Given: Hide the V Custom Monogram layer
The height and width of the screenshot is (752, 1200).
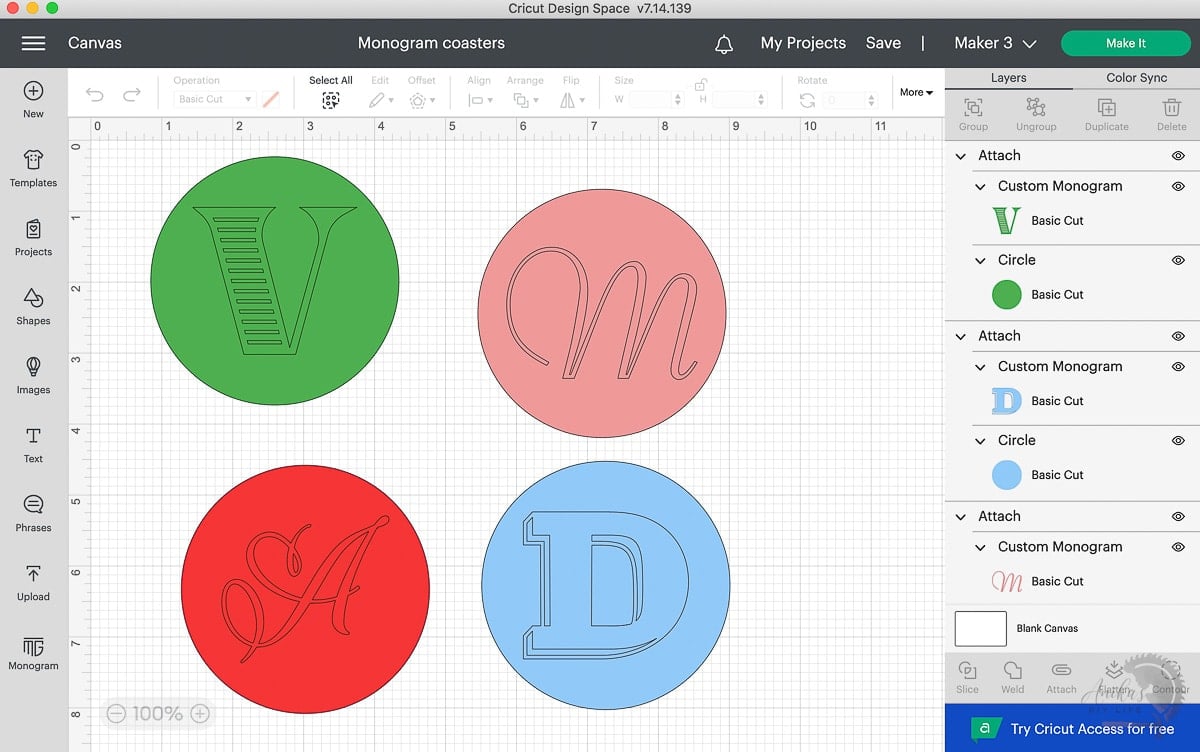Looking at the screenshot, I should click(x=1178, y=186).
